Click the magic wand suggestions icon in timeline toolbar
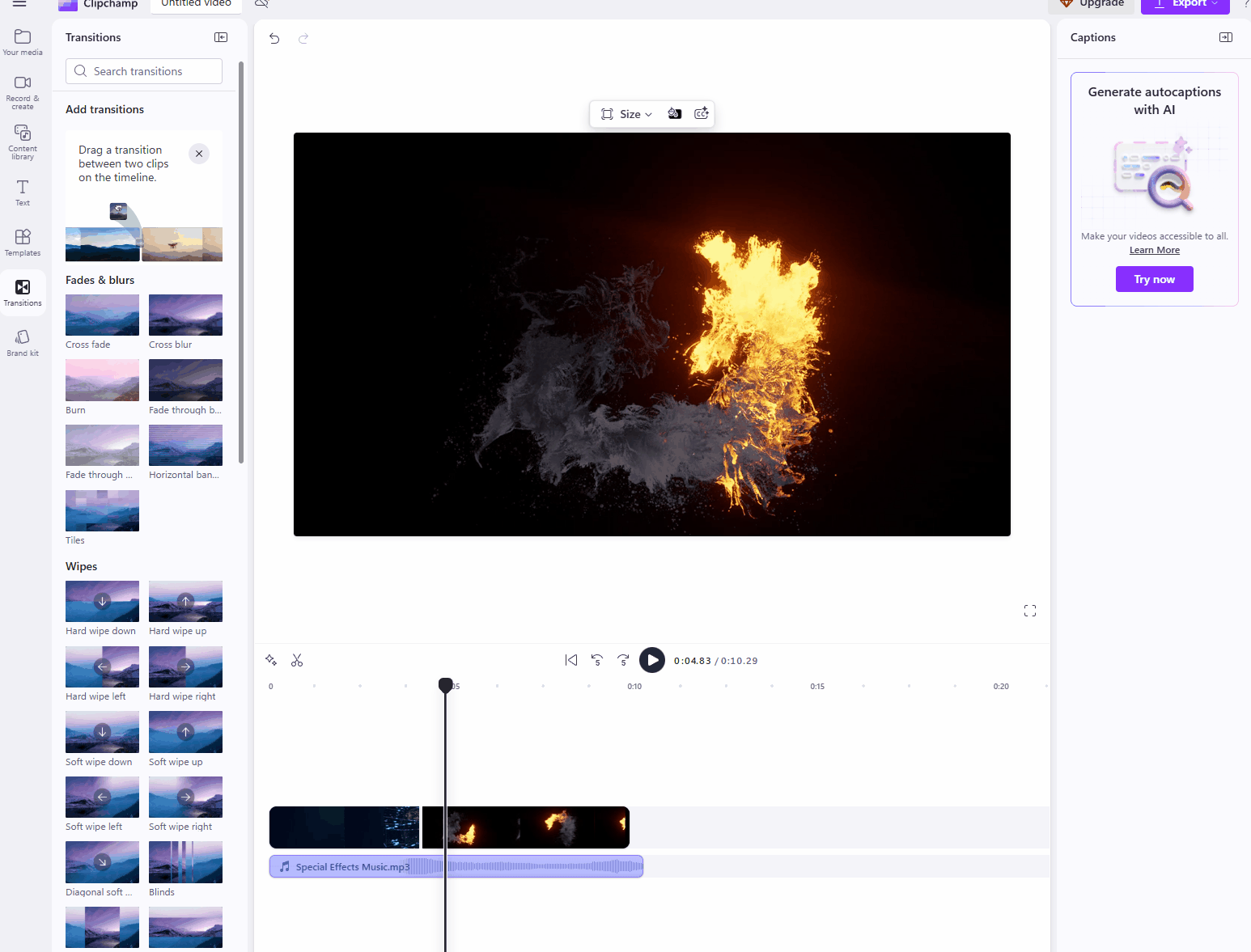The width and height of the screenshot is (1251, 952). click(x=271, y=660)
